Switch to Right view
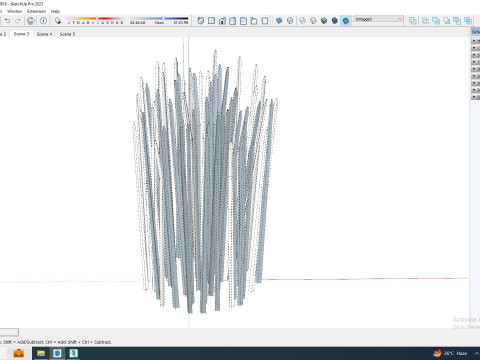The height and width of the screenshot is (360, 480). coord(233,21)
